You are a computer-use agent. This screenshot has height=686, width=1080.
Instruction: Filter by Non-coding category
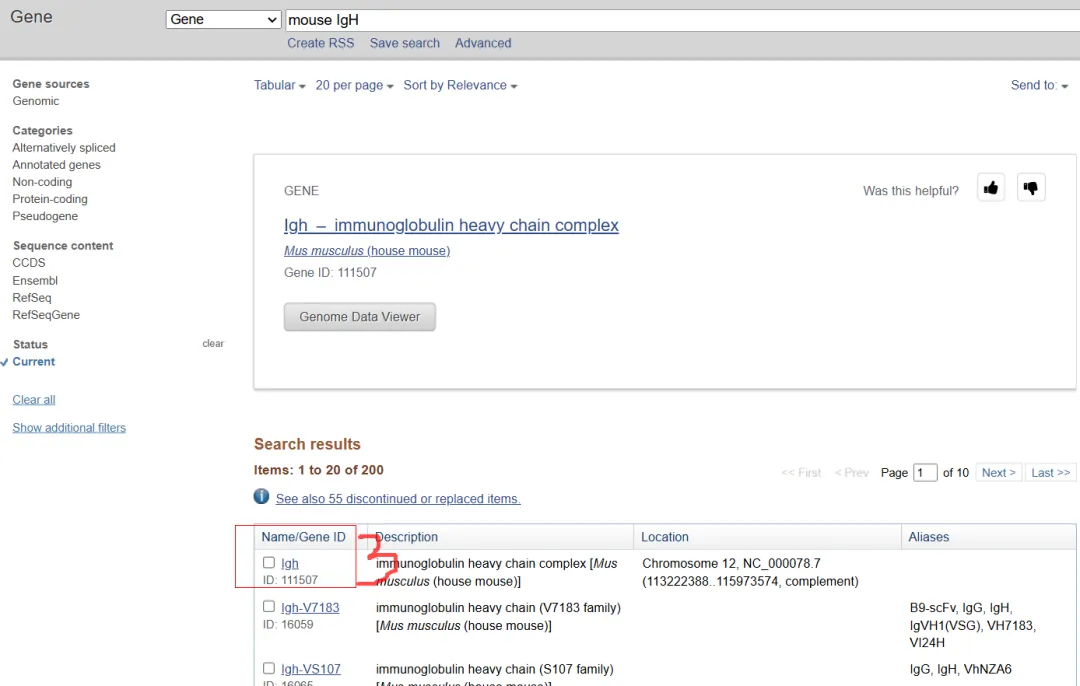coord(42,182)
